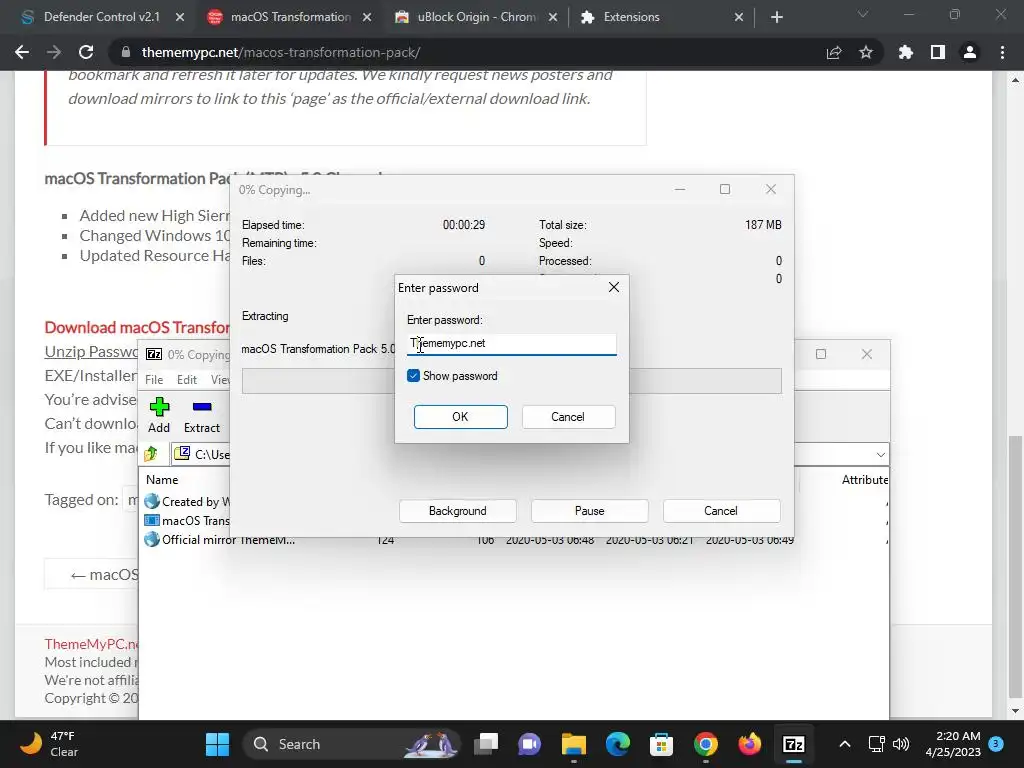Click the notification badge showing 3
The width and height of the screenshot is (1024, 768).
[996, 744]
